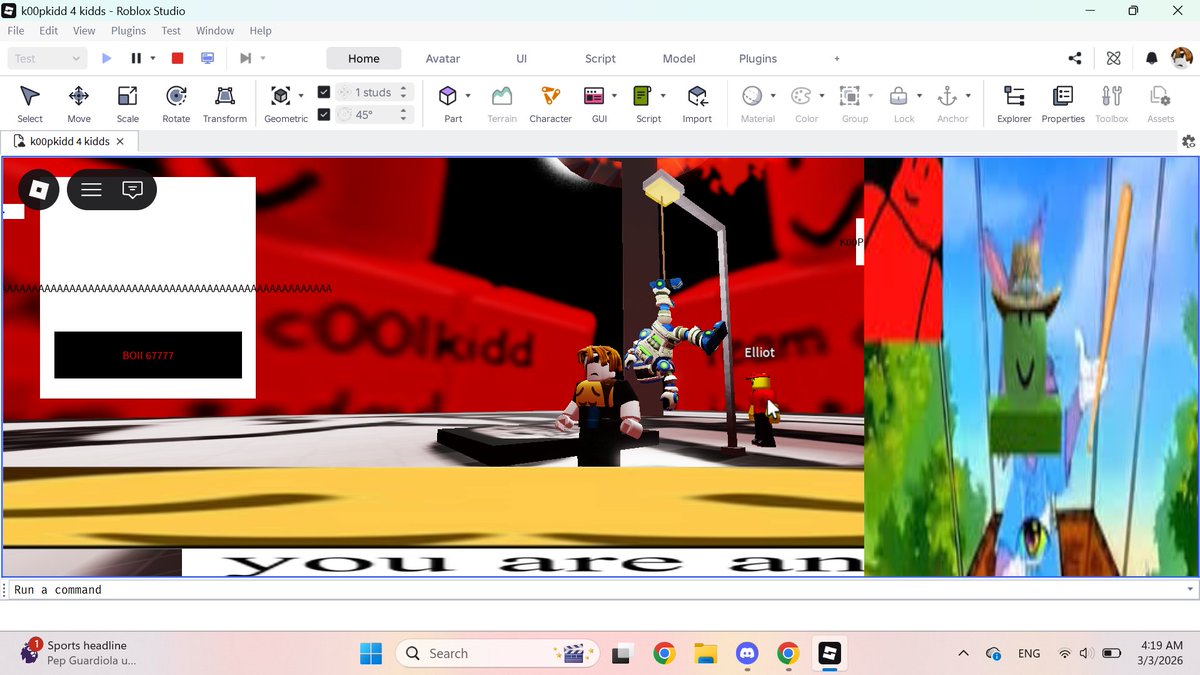This screenshot has width=1200, height=675.
Task: Click the viewport settings gear icon
Action: pyautogui.click(x=1188, y=141)
